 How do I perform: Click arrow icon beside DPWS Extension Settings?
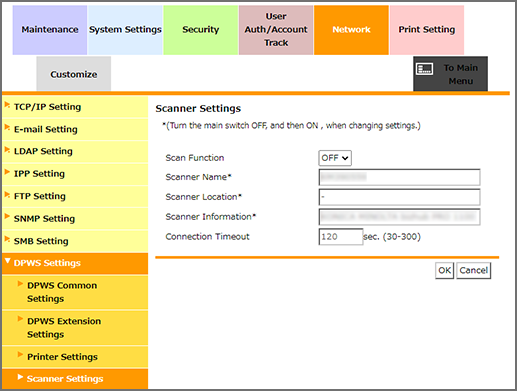[x=20, y=319]
